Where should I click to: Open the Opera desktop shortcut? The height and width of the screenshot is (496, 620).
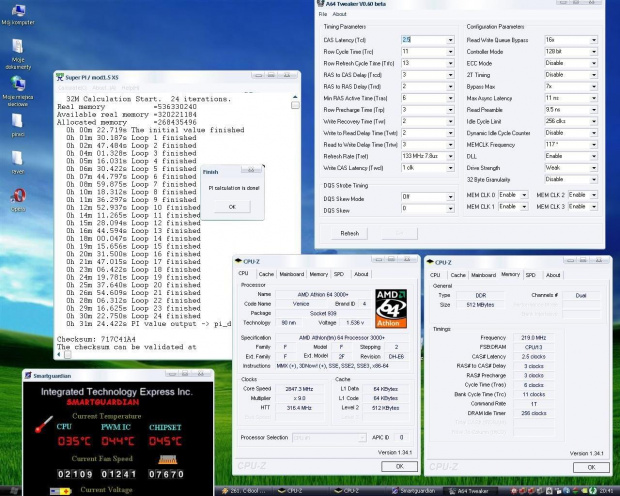pos(18,200)
